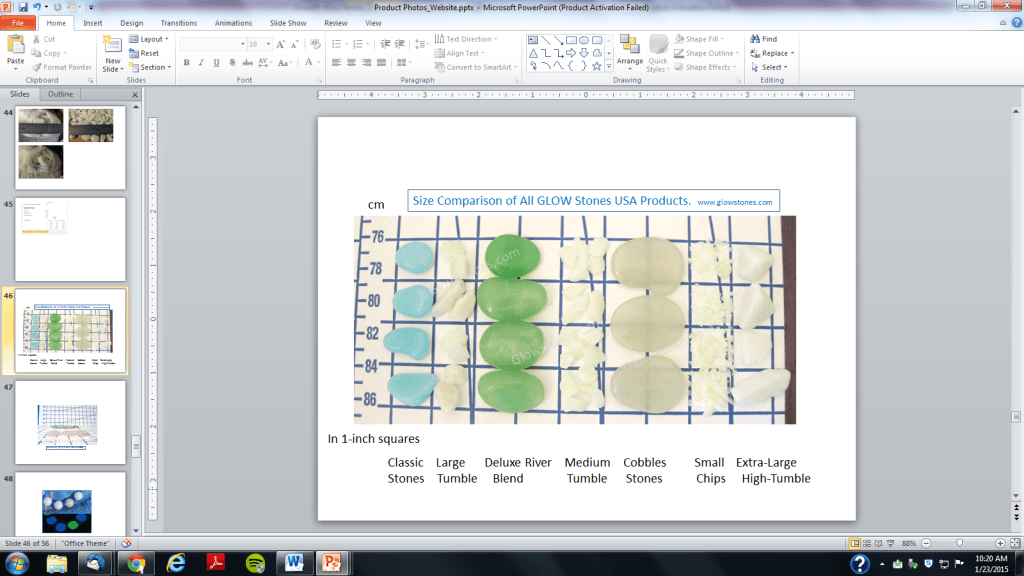This screenshot has height=576, width=1024.
Task: Open Spotify from the taskbar
Action: coord(255,563)
